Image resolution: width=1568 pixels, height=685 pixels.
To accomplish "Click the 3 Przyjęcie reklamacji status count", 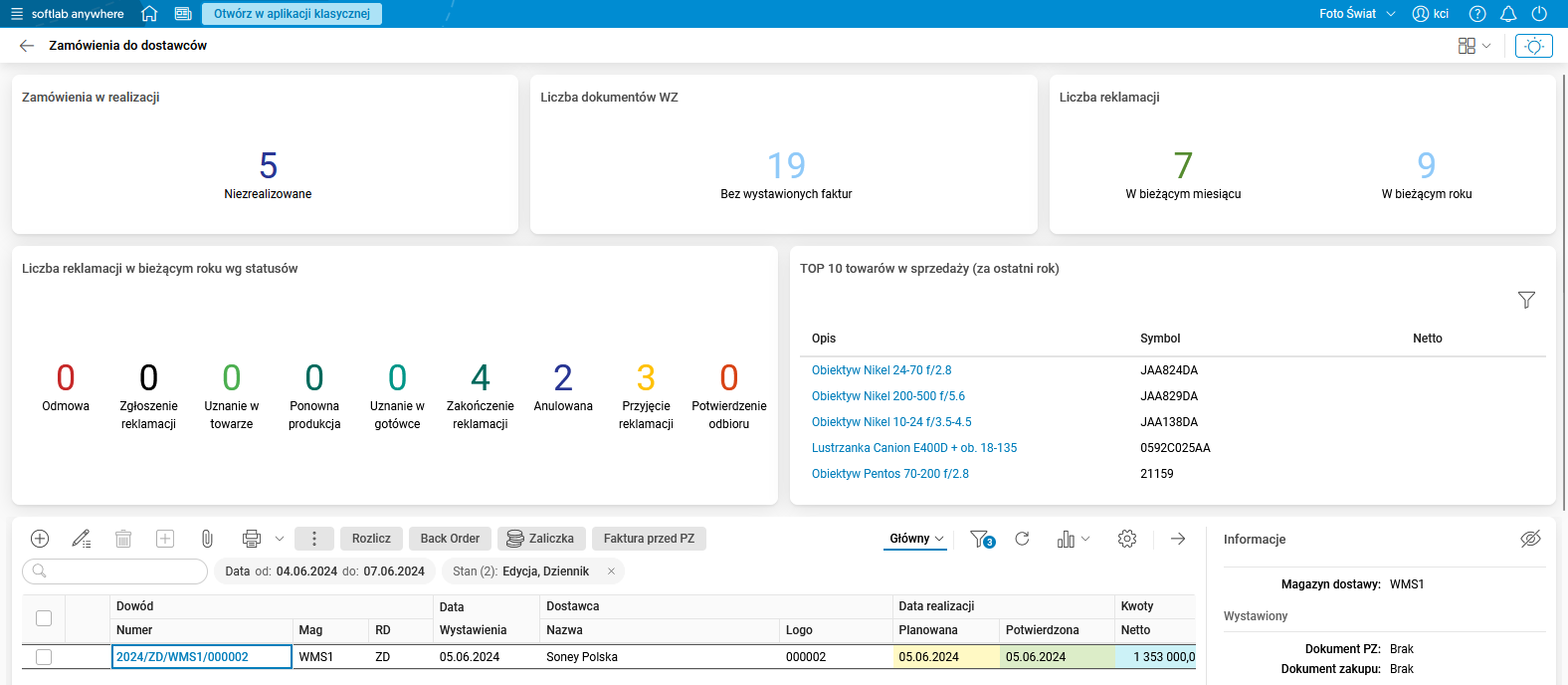I will (x=646, y=378).
